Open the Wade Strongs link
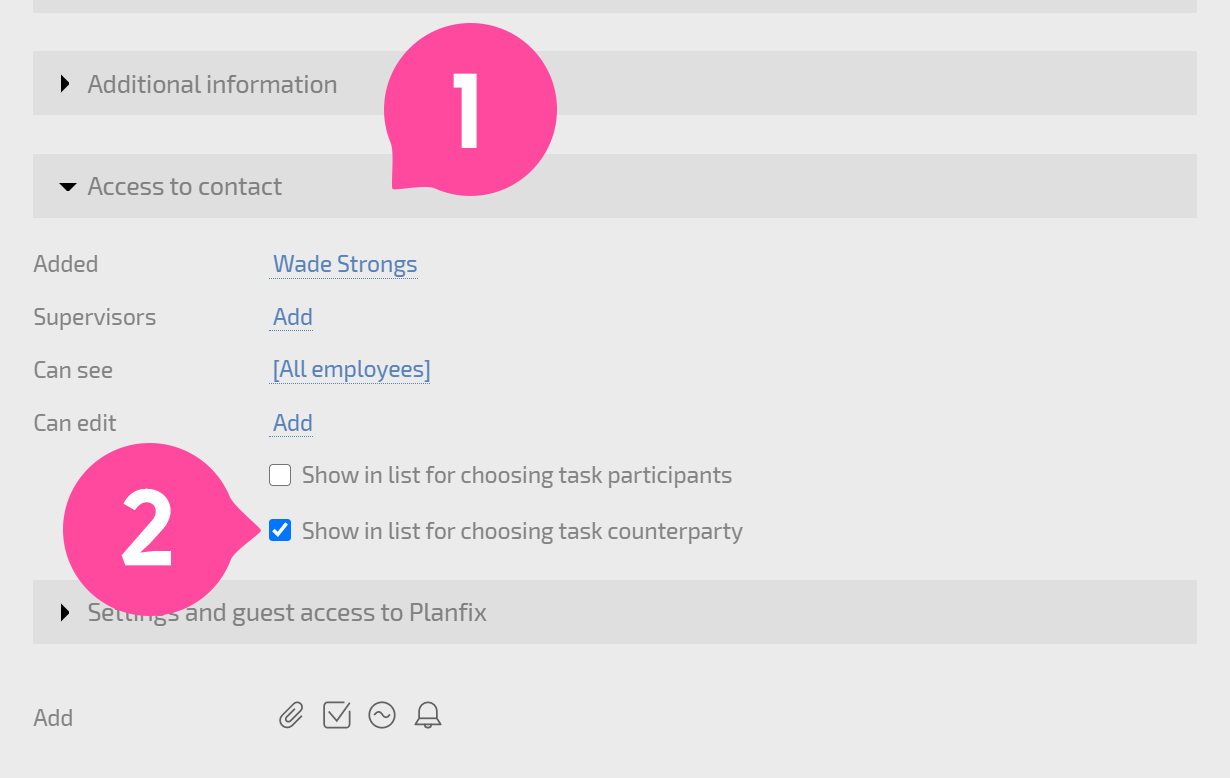The width and height of the screenshot is (1230, 778). coord(345,264)
